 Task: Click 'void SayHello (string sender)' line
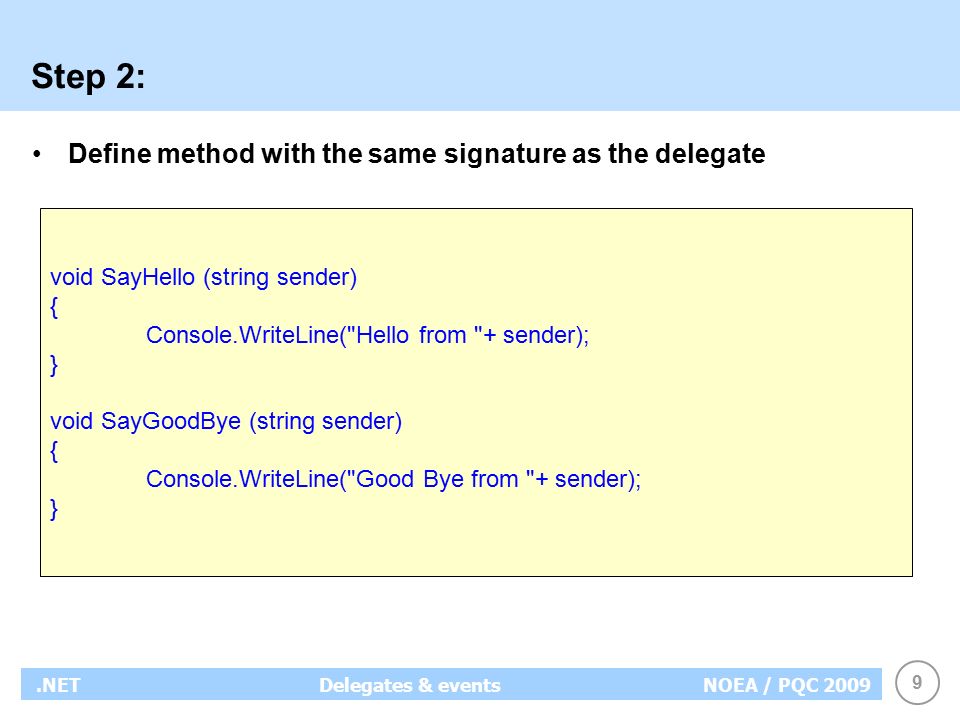(x=203, y=277)
